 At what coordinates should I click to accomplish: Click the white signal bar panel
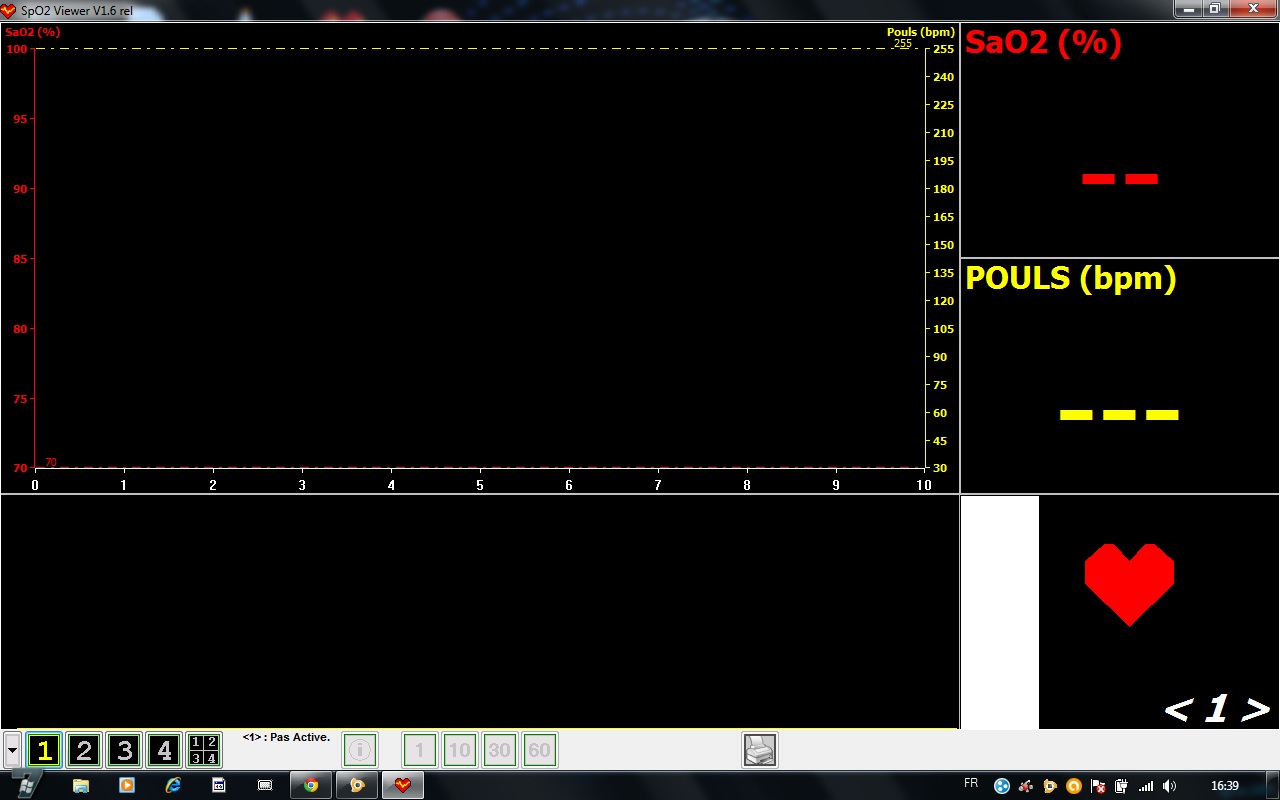[x=1000, y=612]
